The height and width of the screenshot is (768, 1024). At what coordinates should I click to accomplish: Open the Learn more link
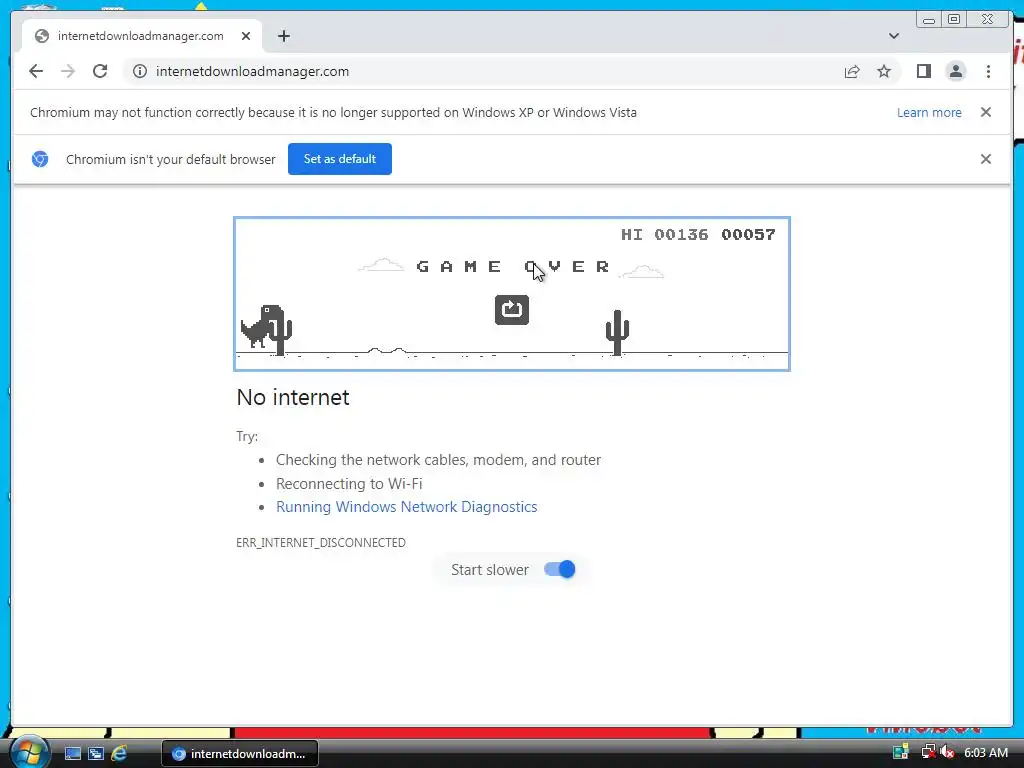[929, 112]
